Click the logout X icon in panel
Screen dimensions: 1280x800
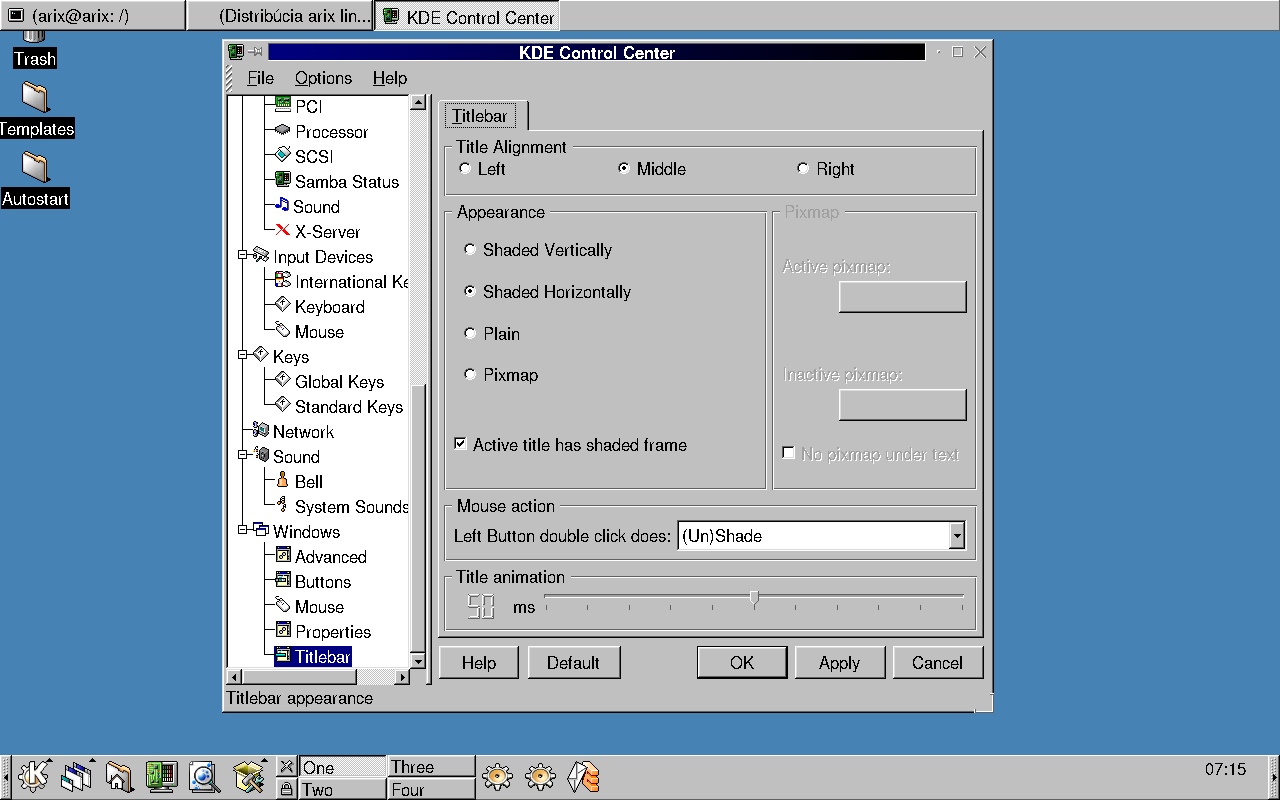click(286, 767)
